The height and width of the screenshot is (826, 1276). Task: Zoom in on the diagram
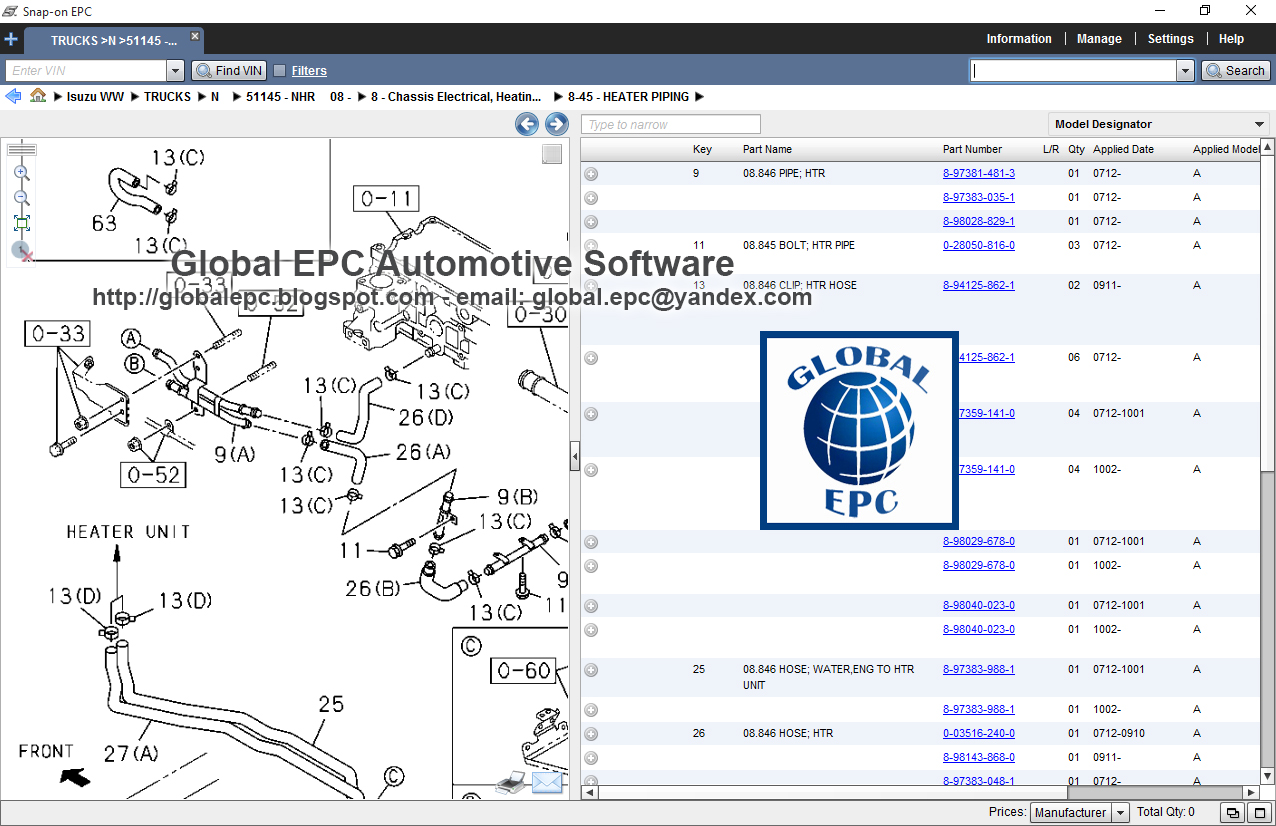[21, 172]
